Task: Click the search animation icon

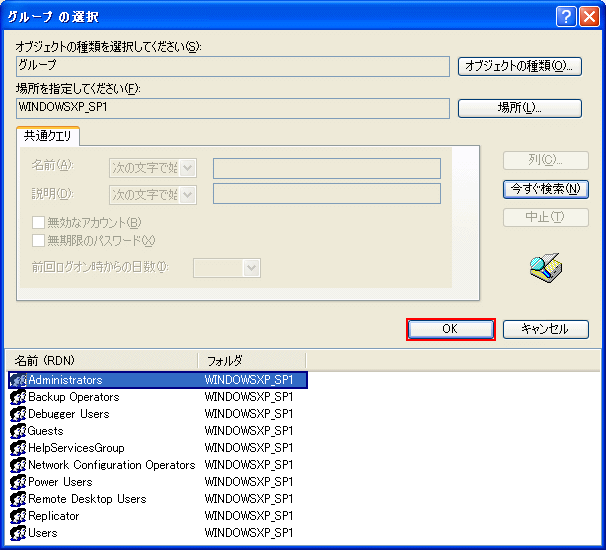Action: pos(546,268)
